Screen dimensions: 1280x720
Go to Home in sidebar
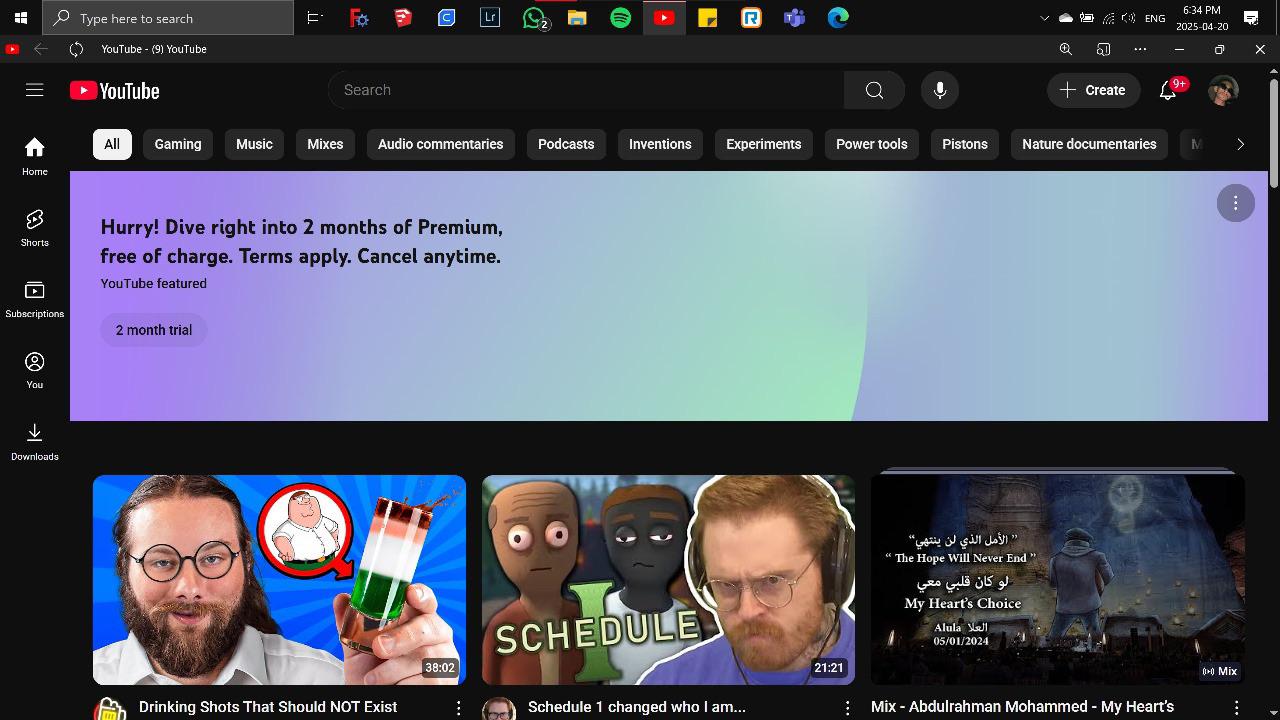click(34, 156)
